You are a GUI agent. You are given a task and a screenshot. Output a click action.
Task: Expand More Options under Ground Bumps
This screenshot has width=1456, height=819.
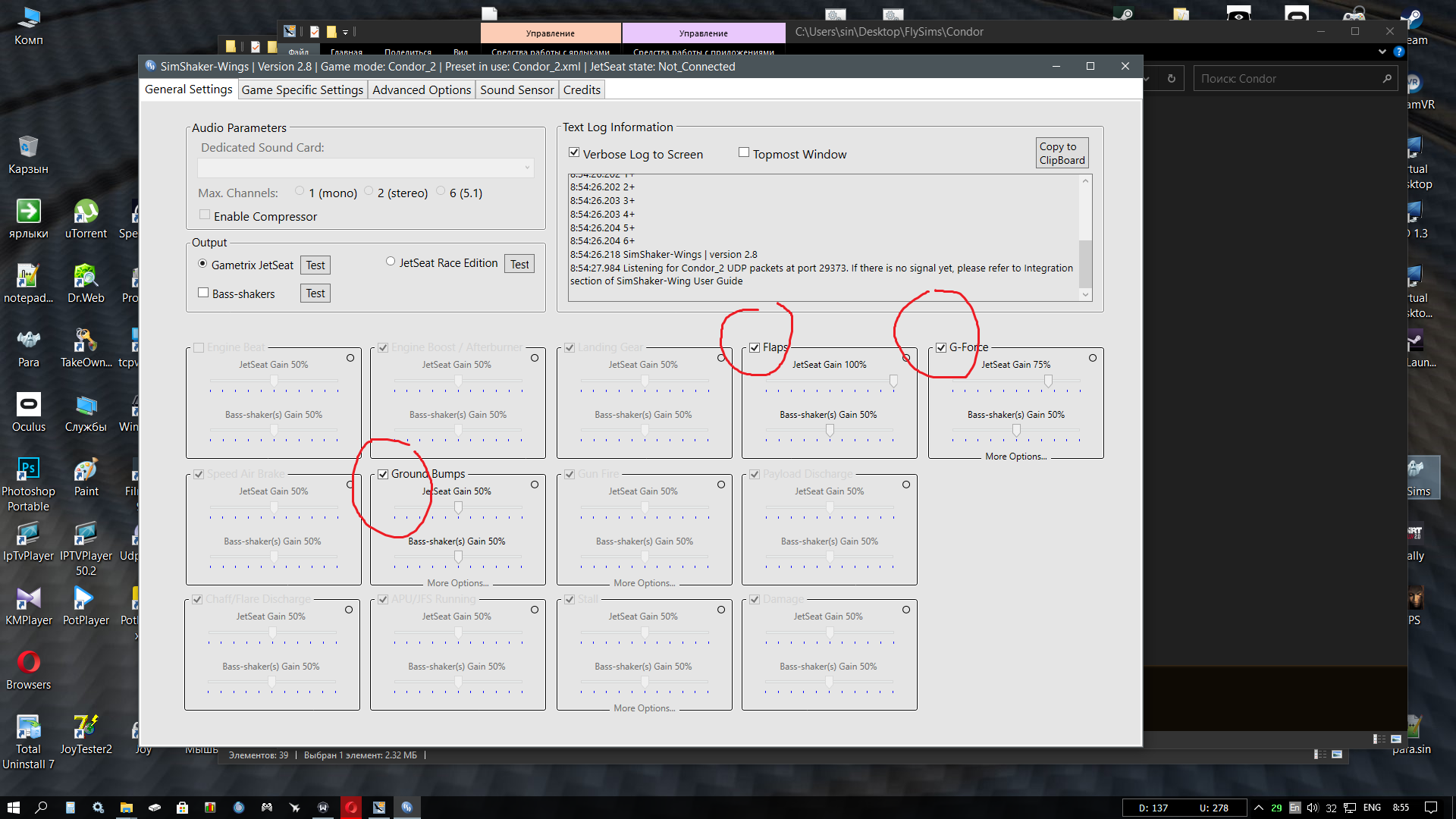(457, 583)
